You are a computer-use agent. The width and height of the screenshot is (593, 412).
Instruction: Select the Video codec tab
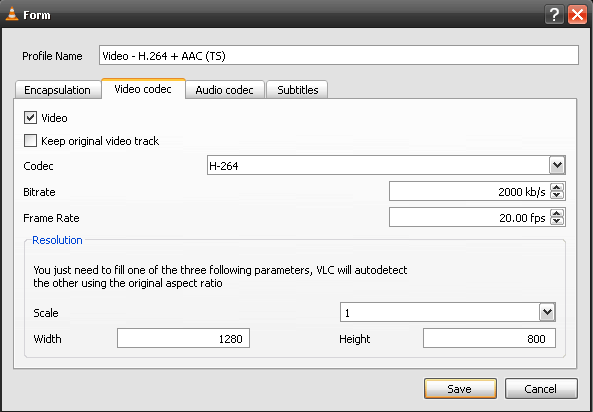coord(143,89)
